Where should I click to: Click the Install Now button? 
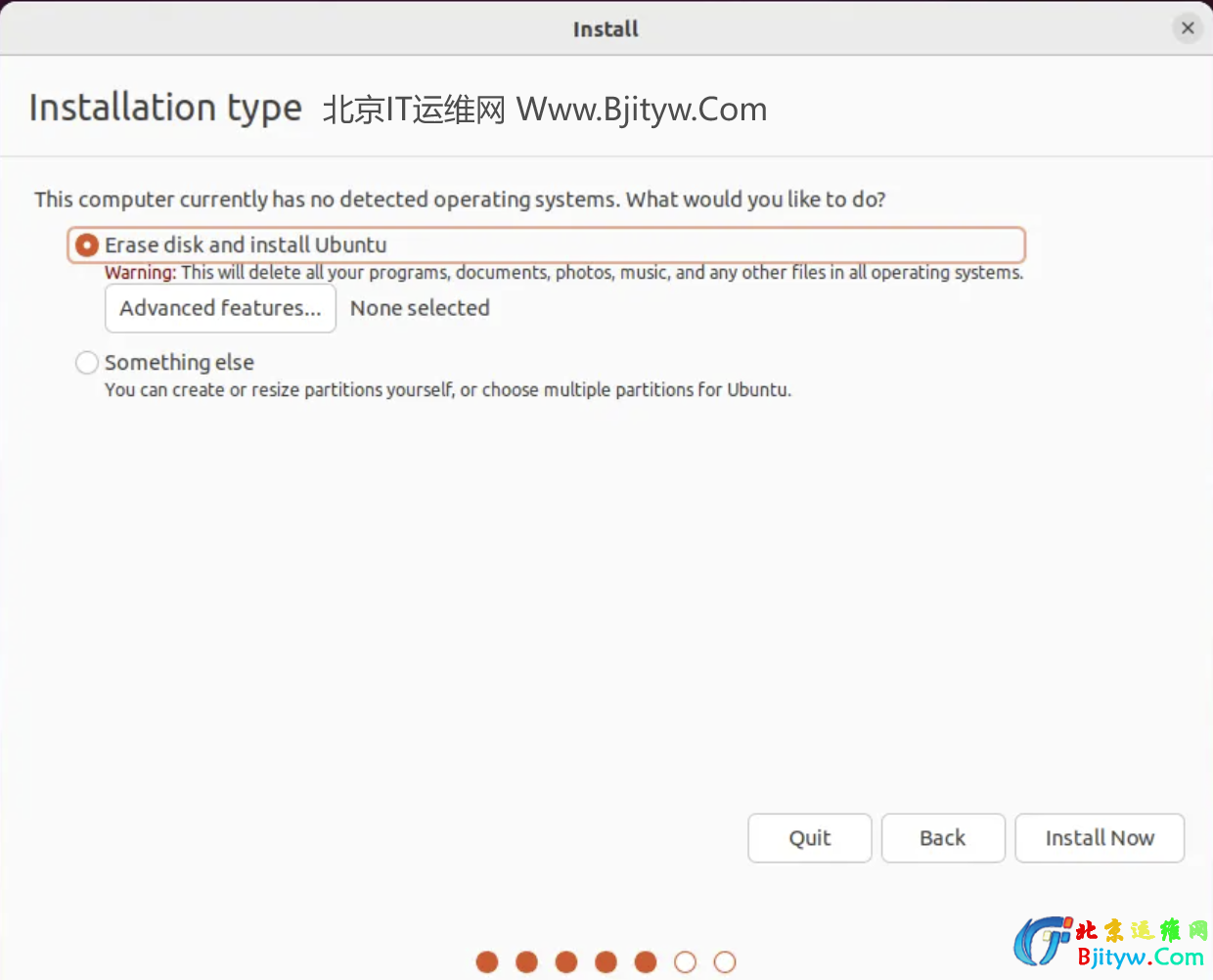(x=1099, y=838)
